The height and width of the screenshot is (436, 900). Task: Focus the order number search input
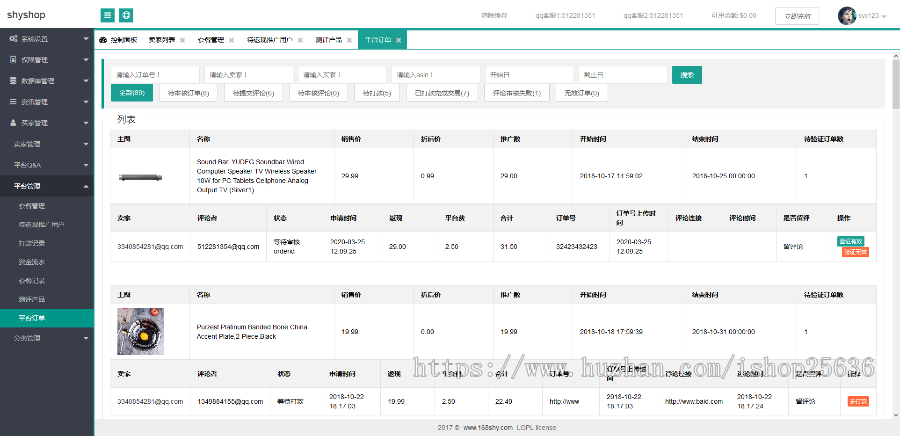click(x=155, y=75)
